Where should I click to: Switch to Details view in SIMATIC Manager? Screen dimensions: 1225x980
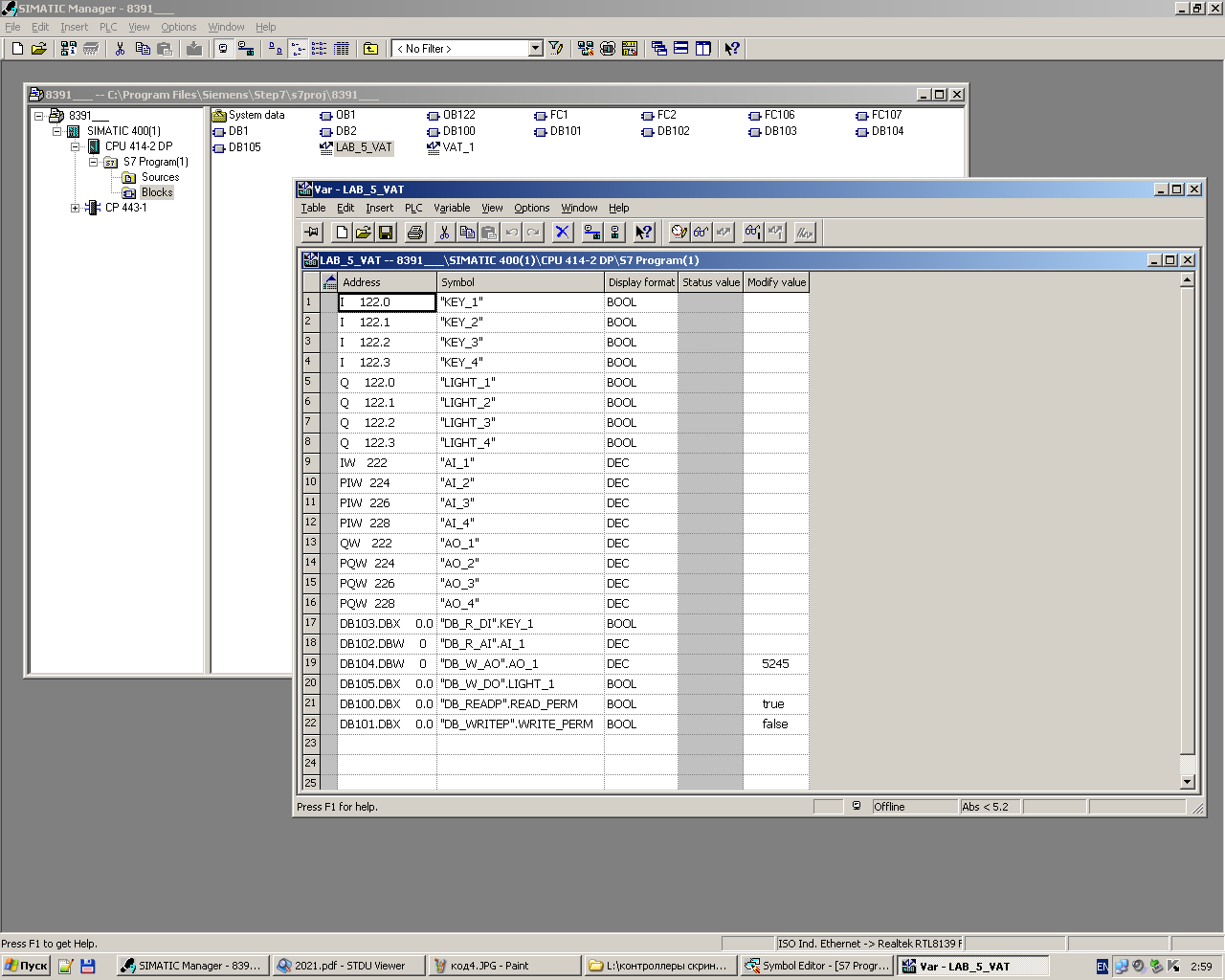(x=342, y=49)
